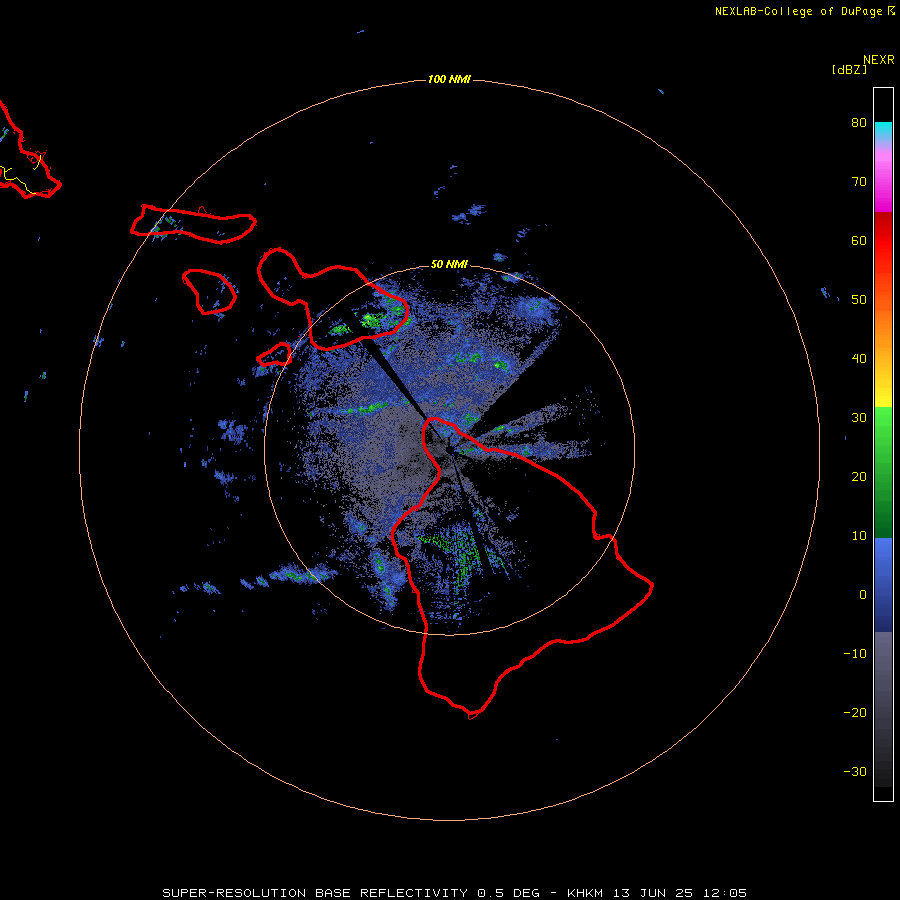Click the -30 value on dBZ scale

tap(855, 772)
